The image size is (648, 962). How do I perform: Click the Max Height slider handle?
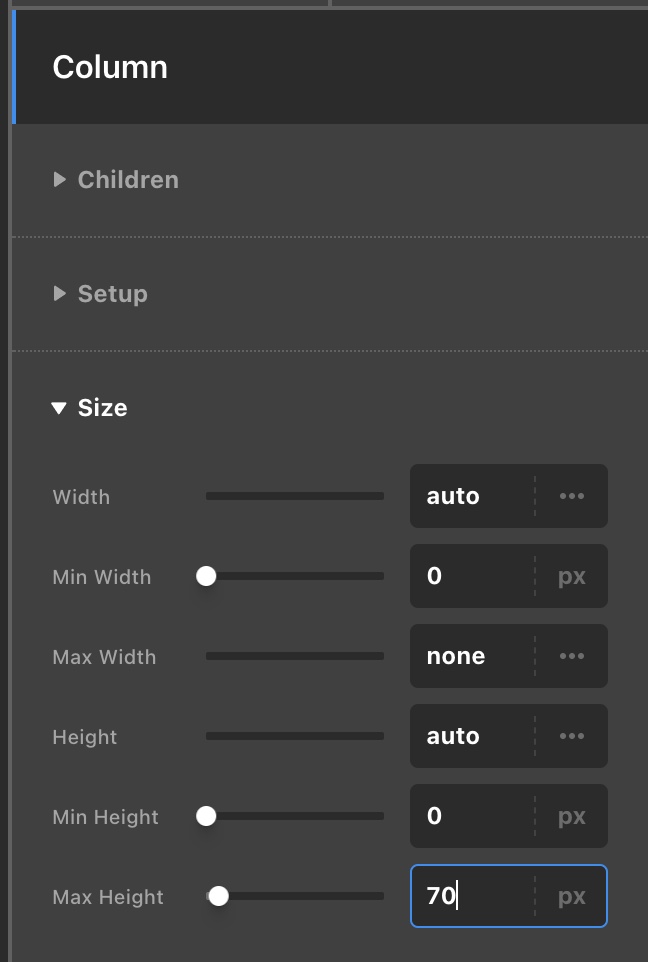[x=218, y=896]
